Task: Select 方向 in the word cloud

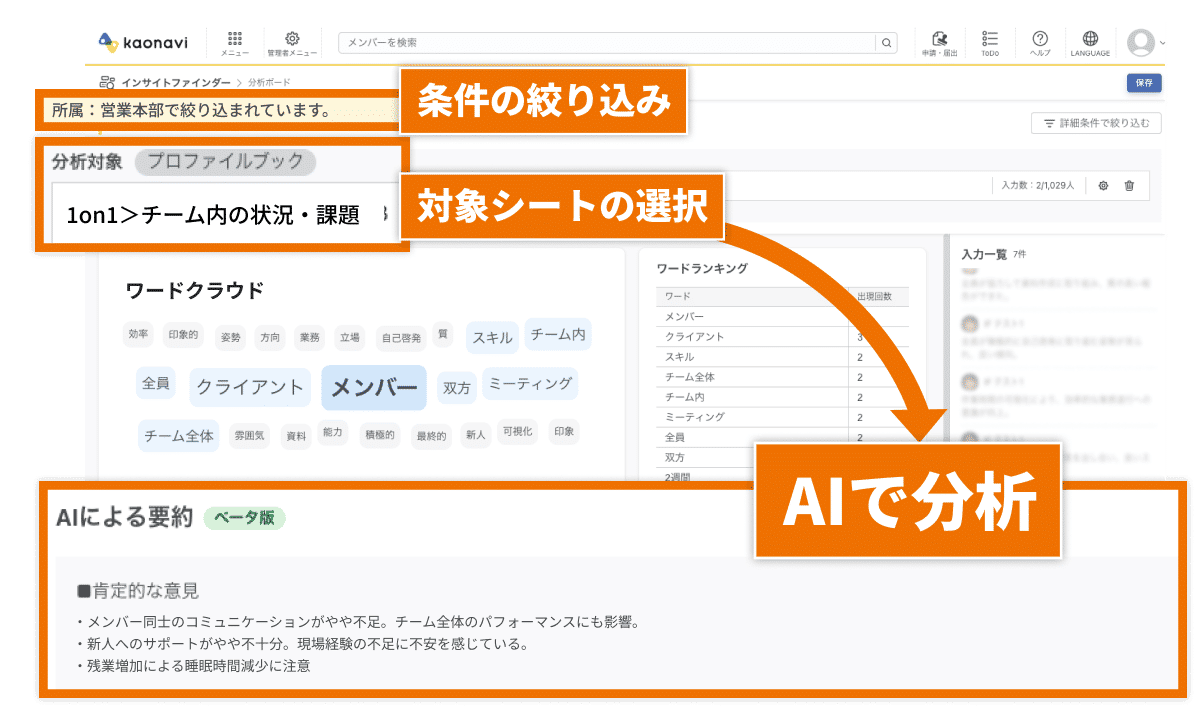Action: tap(270, 337)
